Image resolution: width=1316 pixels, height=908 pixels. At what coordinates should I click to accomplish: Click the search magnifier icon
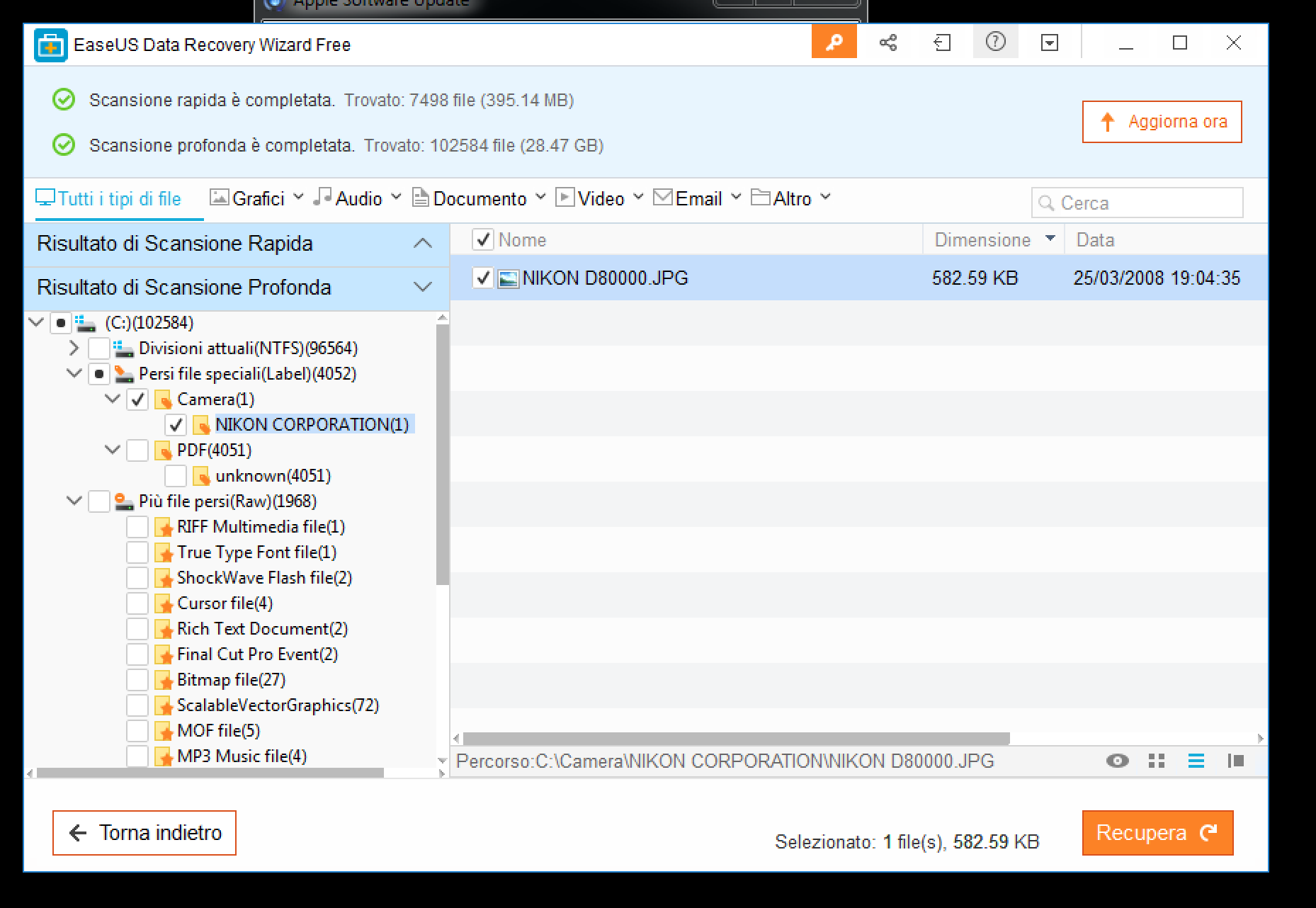1046,203
